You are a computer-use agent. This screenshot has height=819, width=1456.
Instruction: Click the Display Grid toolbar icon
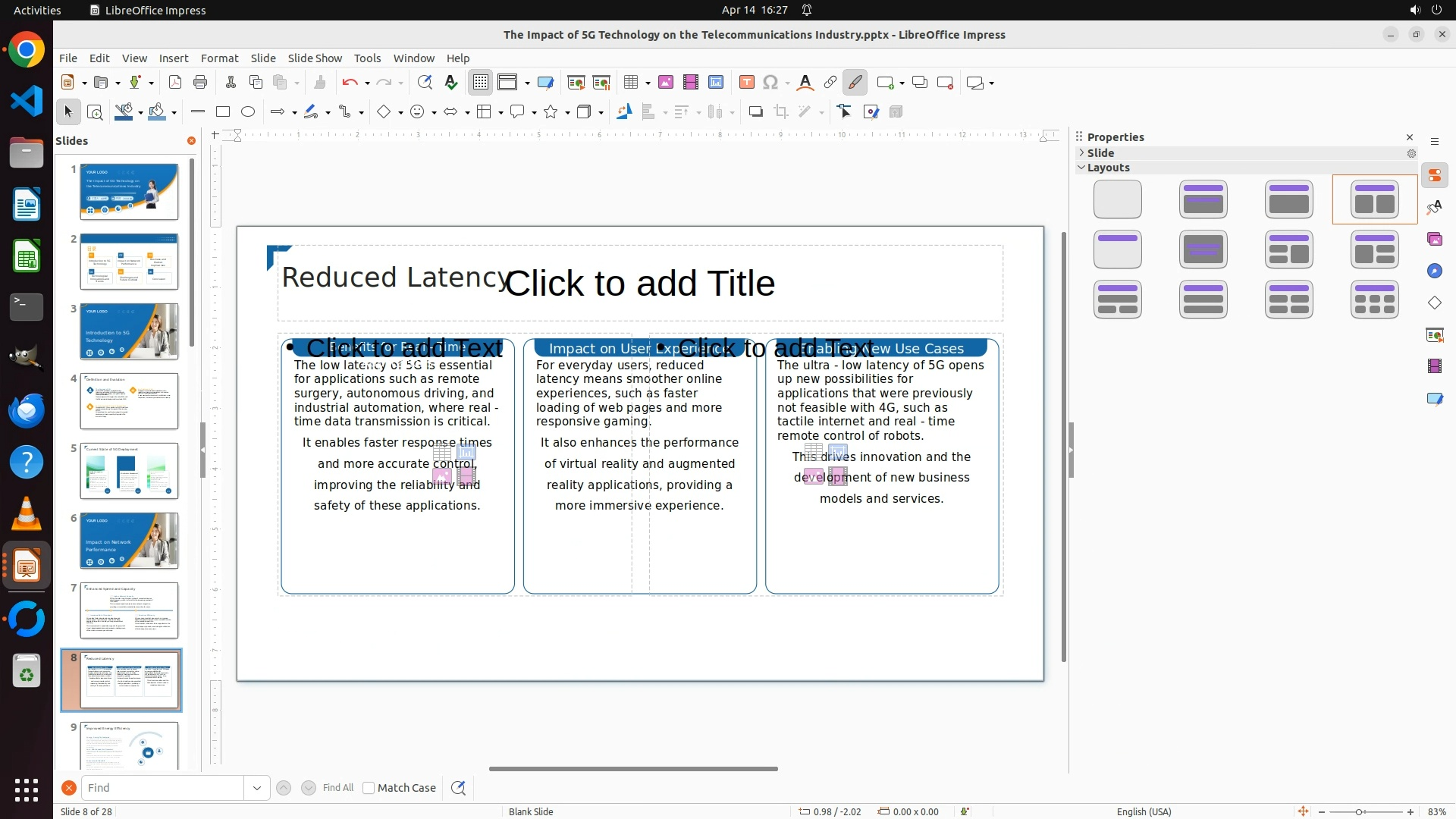click(481, 83)
